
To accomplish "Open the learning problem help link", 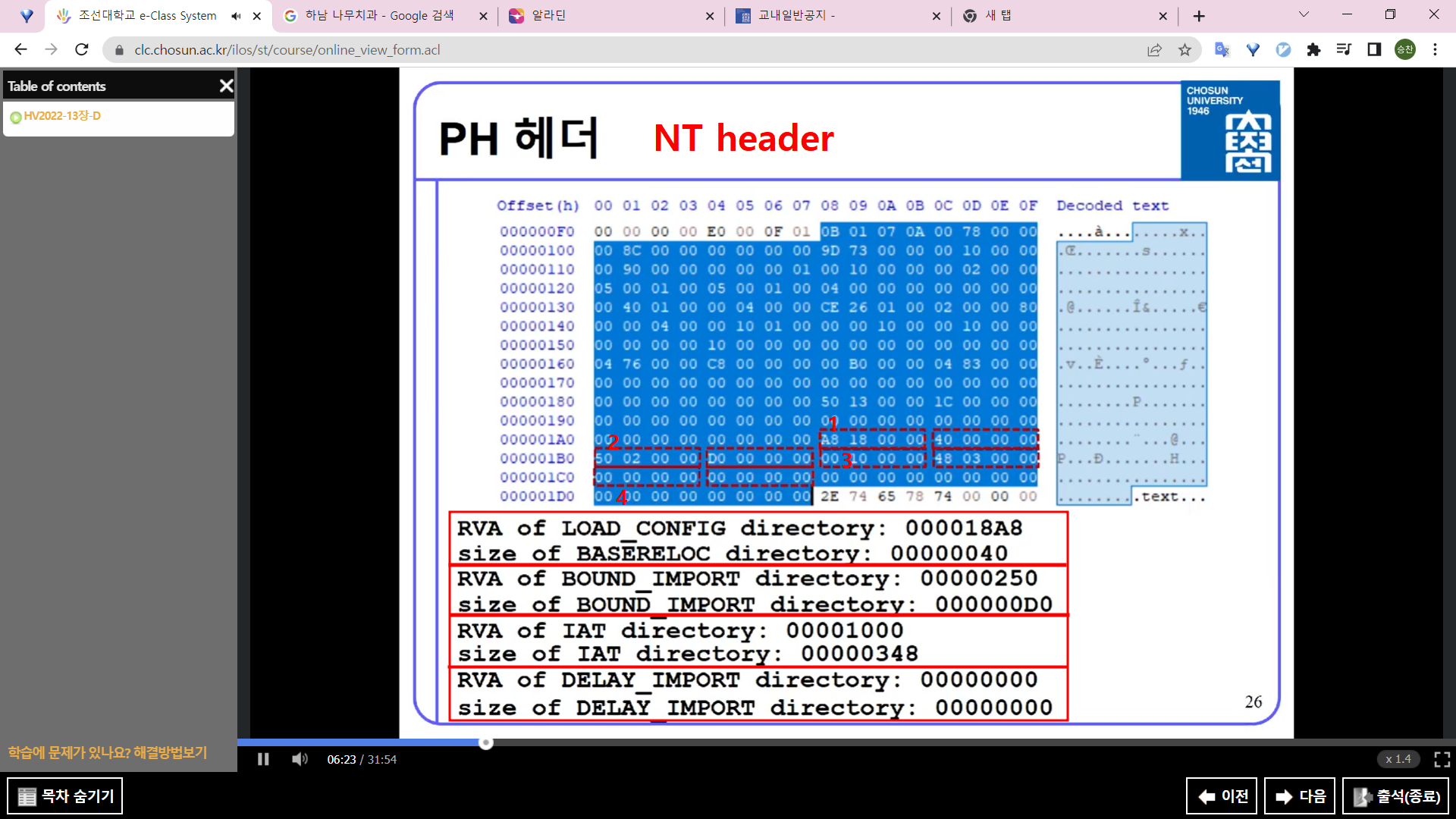I will [x=107, y=752].
